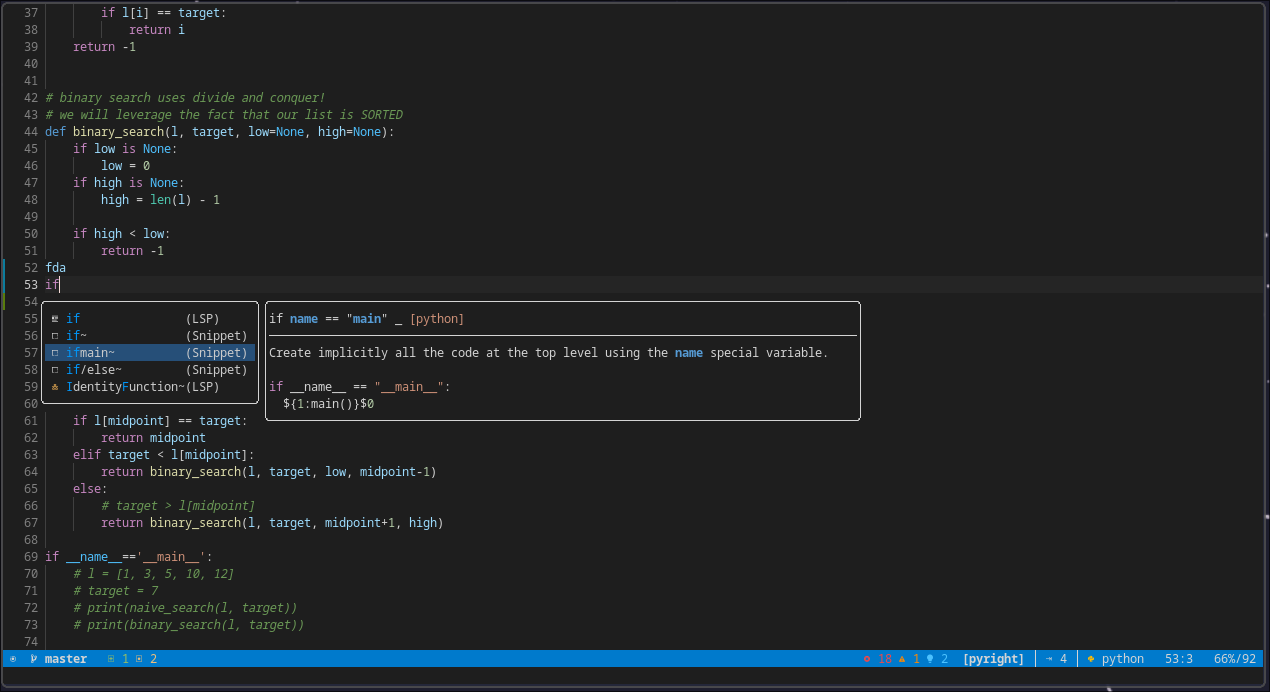Click the 'master' branch name in statusline
The width and height of the screenshot is (1270, 692).
66,659
